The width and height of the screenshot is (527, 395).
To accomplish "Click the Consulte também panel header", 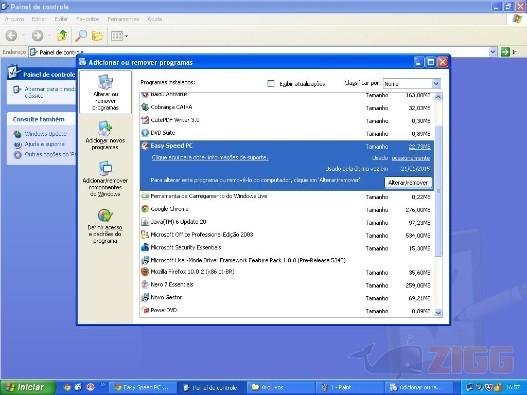I will 42,119.
